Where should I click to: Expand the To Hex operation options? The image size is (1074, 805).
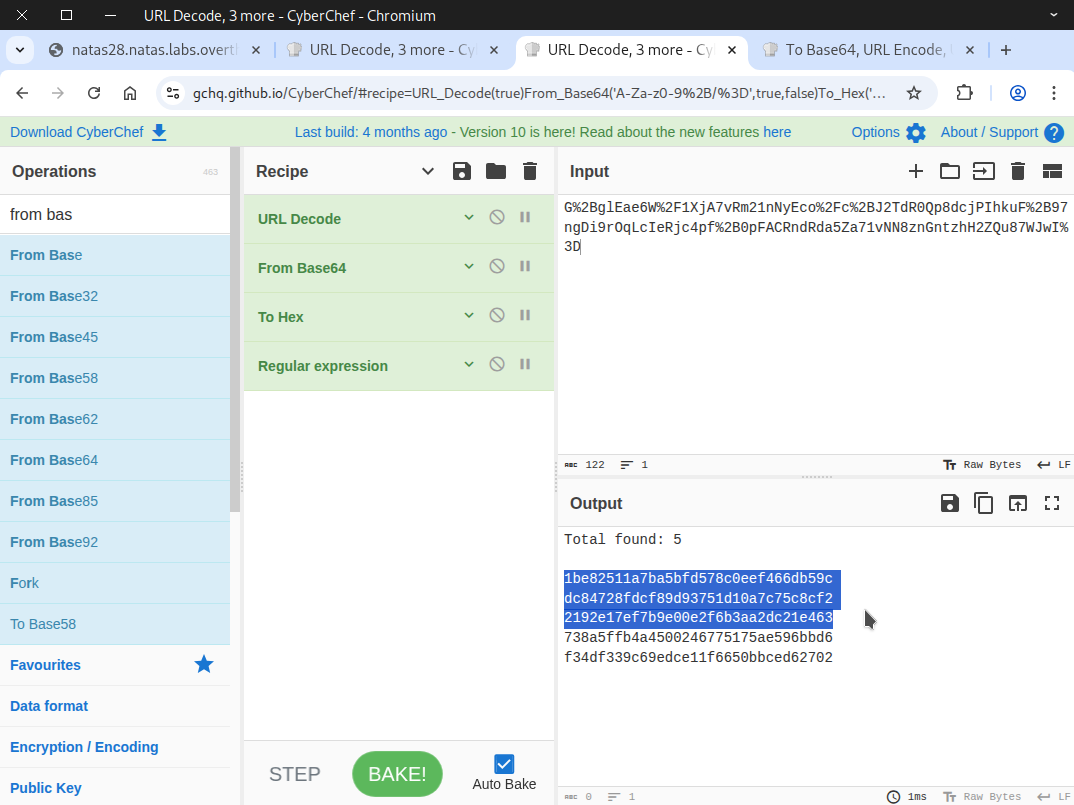tap(468, 316)
